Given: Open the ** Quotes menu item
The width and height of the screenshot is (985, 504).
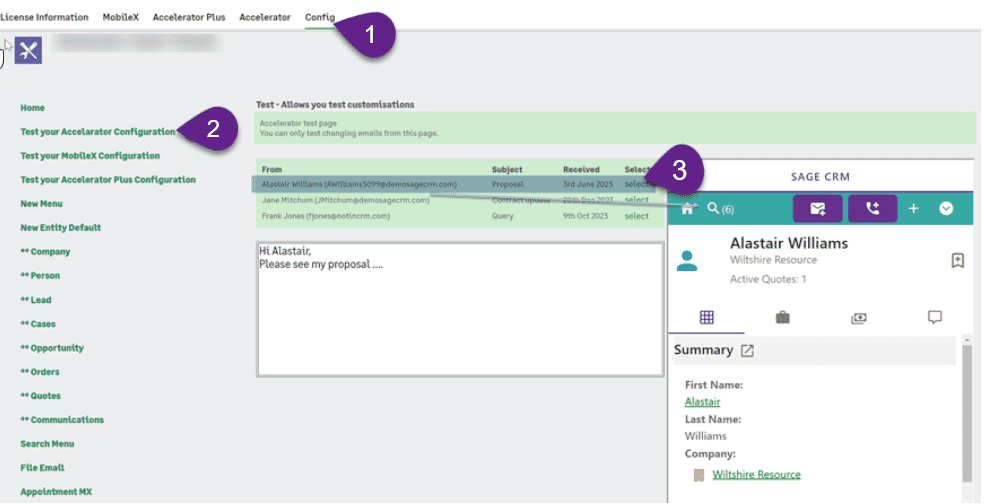Looking at the screenshot, I should point(41,395).
